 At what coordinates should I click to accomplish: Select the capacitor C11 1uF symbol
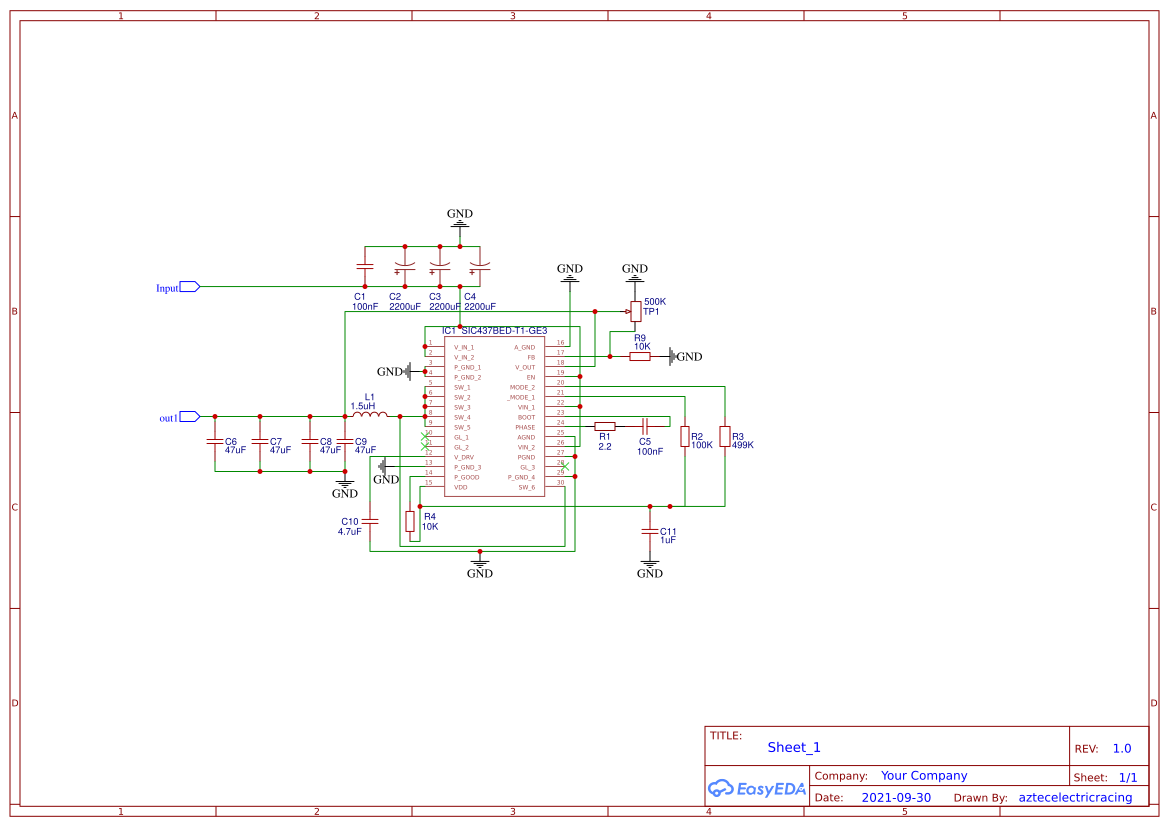(650, 532)
